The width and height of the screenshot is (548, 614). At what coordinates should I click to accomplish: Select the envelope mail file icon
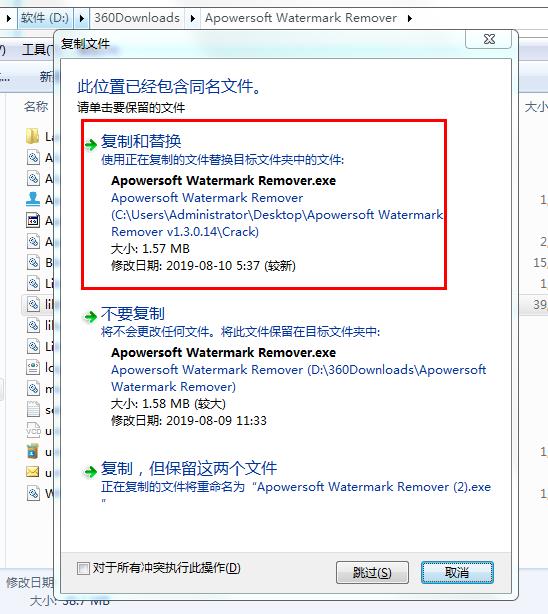click(x=33, y=472)
